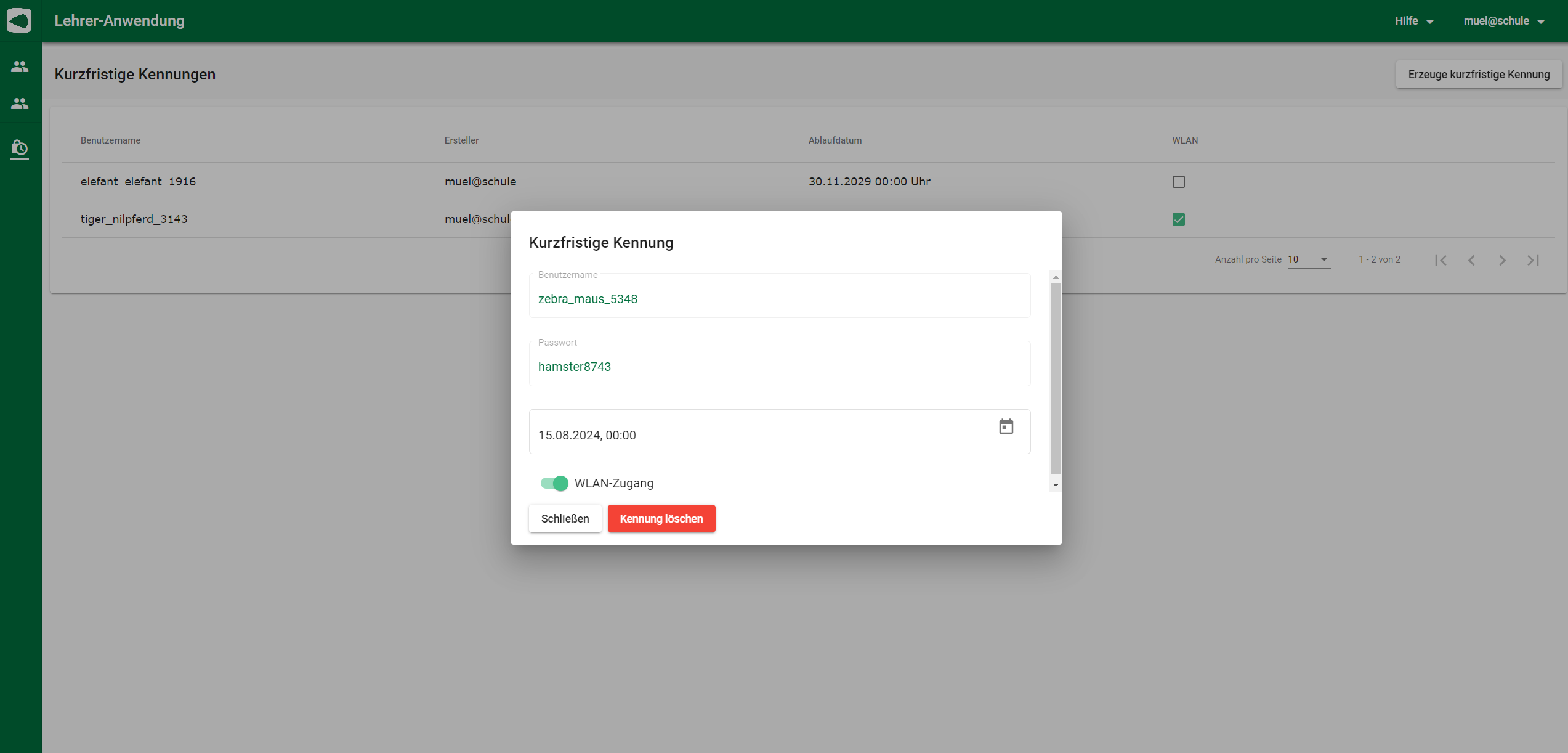Screen dimensions: 1568x753
Task: Click dialog scrollbar up arrow
Action: click(x=1056, y=277)
